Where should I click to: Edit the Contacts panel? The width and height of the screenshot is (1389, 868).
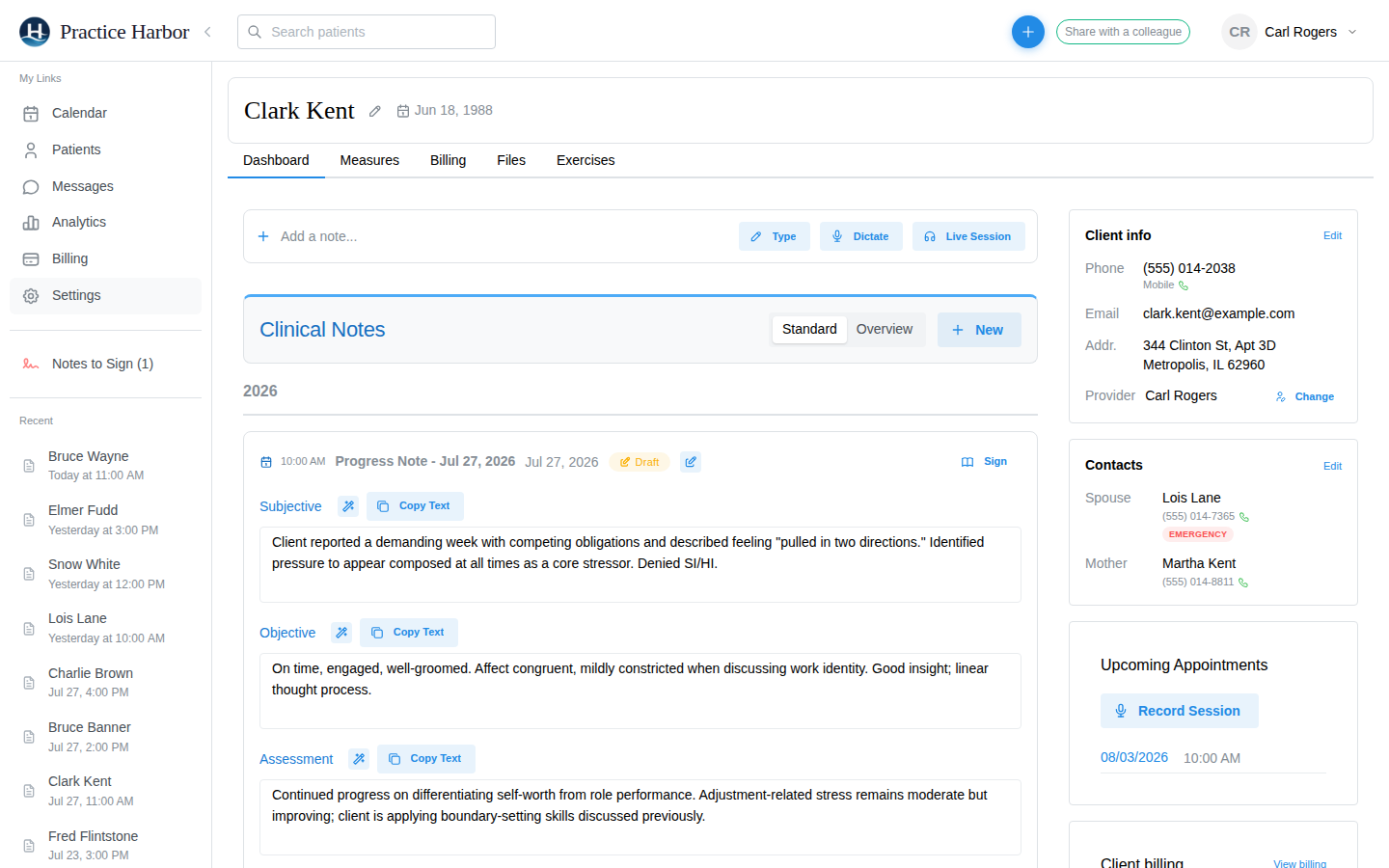click(x=1332, y=466)
